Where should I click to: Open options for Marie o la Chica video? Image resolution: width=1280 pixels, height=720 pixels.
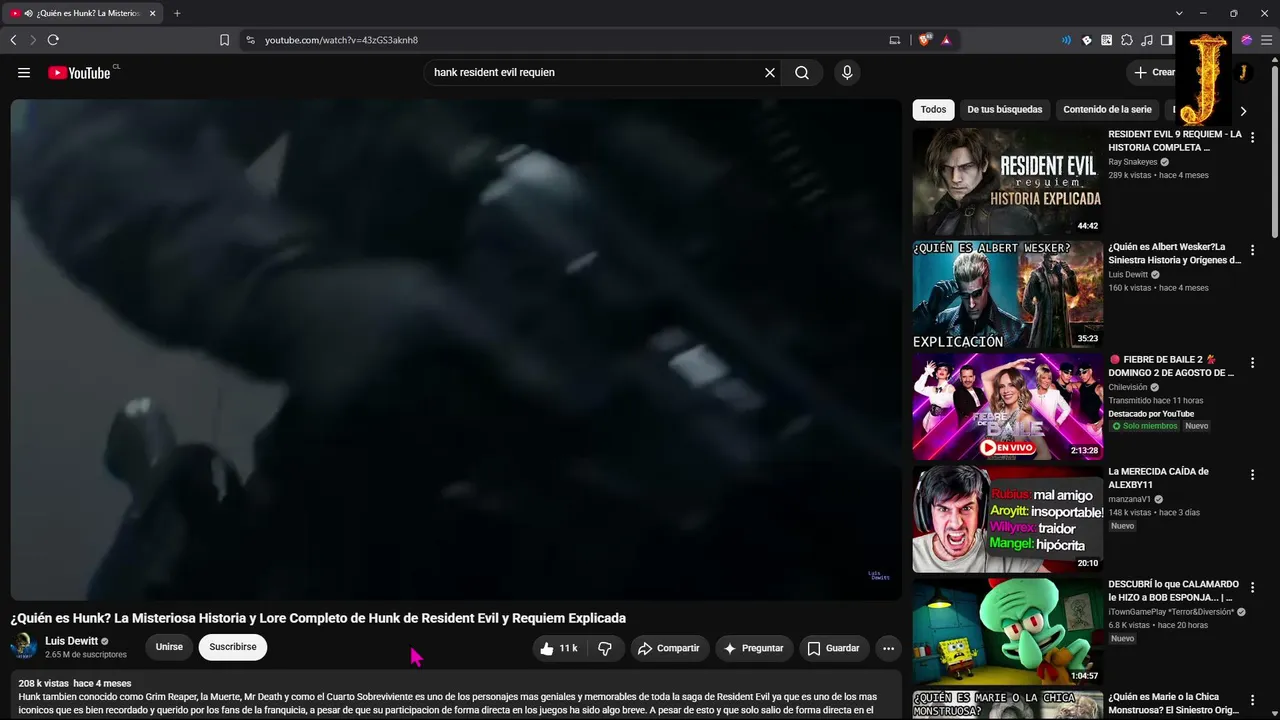[x=1252, y=700]
